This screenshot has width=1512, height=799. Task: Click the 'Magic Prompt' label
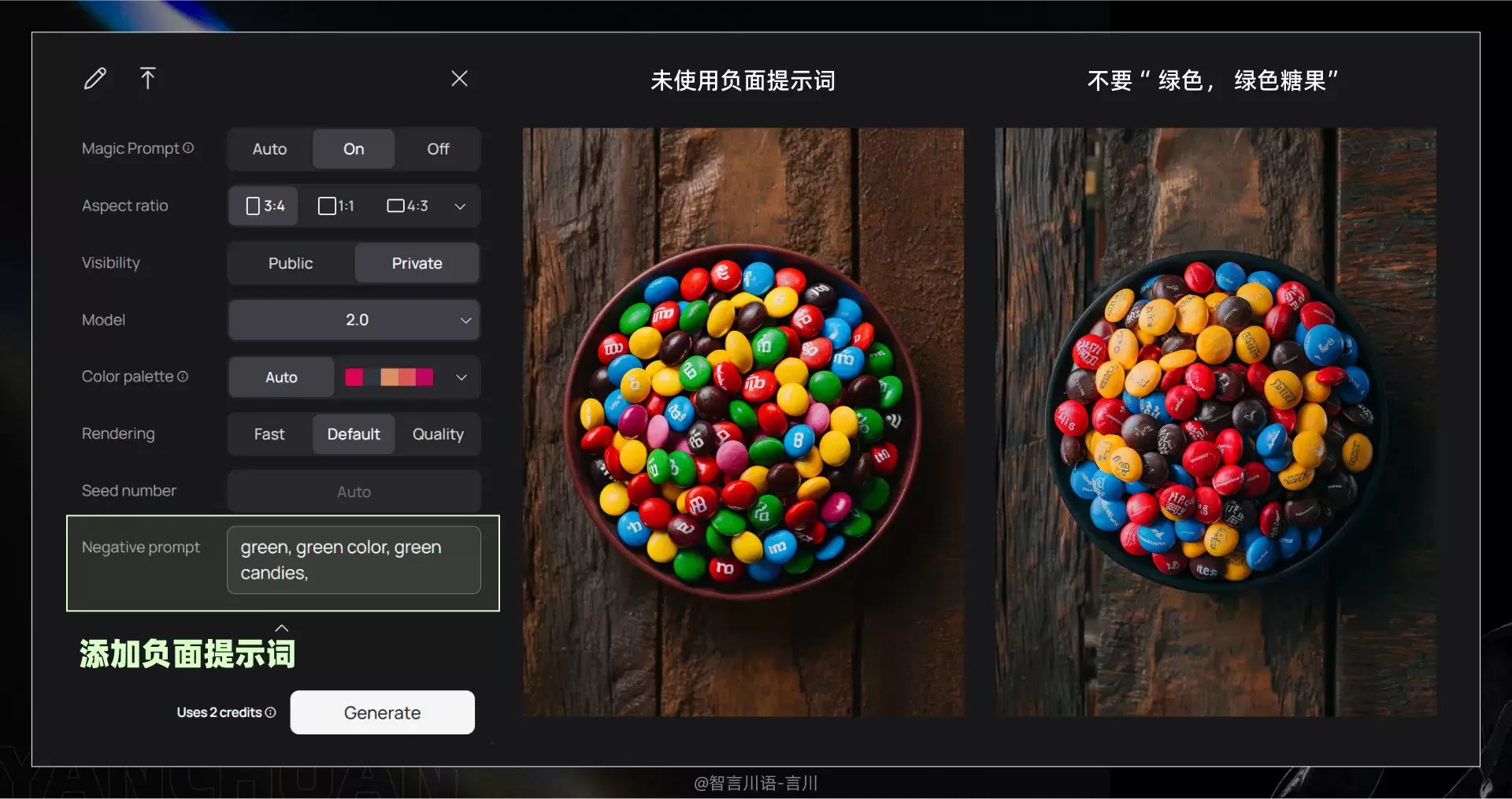[x=131, y=148]
